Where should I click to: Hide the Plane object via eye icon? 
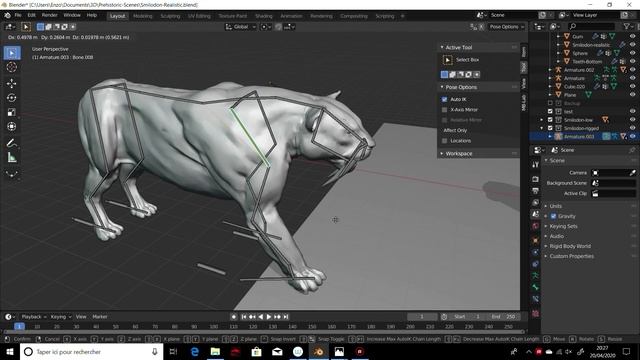click(x=632, y=95)
